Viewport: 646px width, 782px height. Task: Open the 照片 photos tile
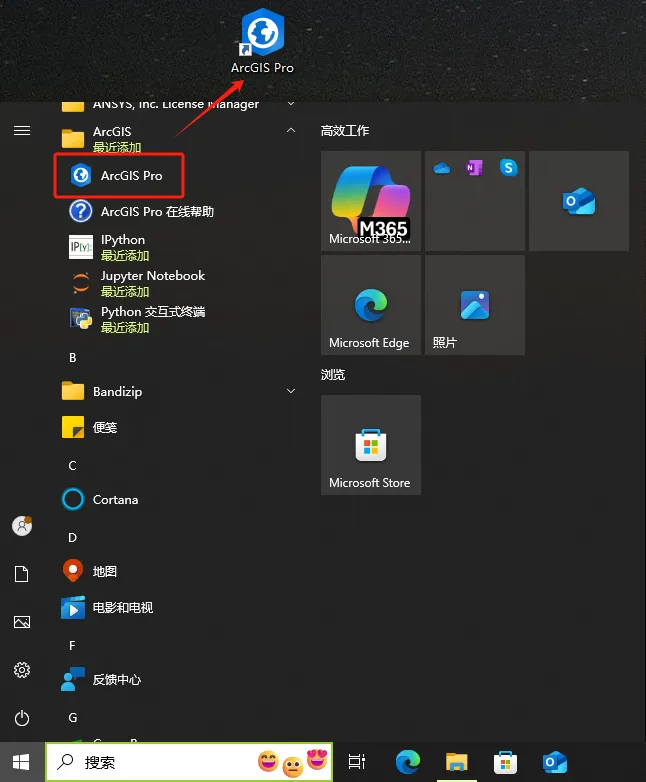[x=474, y=305]
